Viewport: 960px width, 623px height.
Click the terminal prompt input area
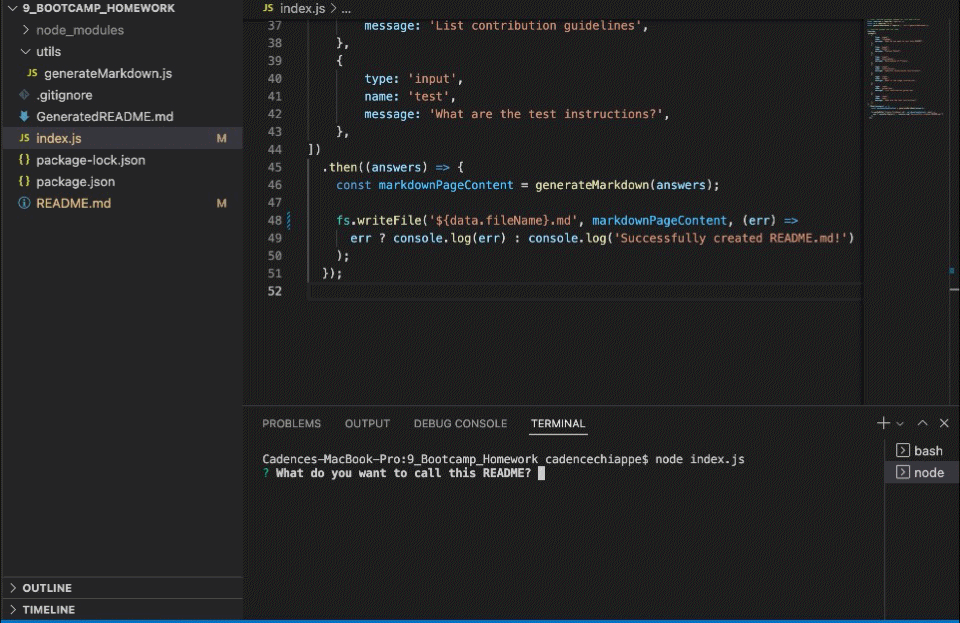coord(541,473)
